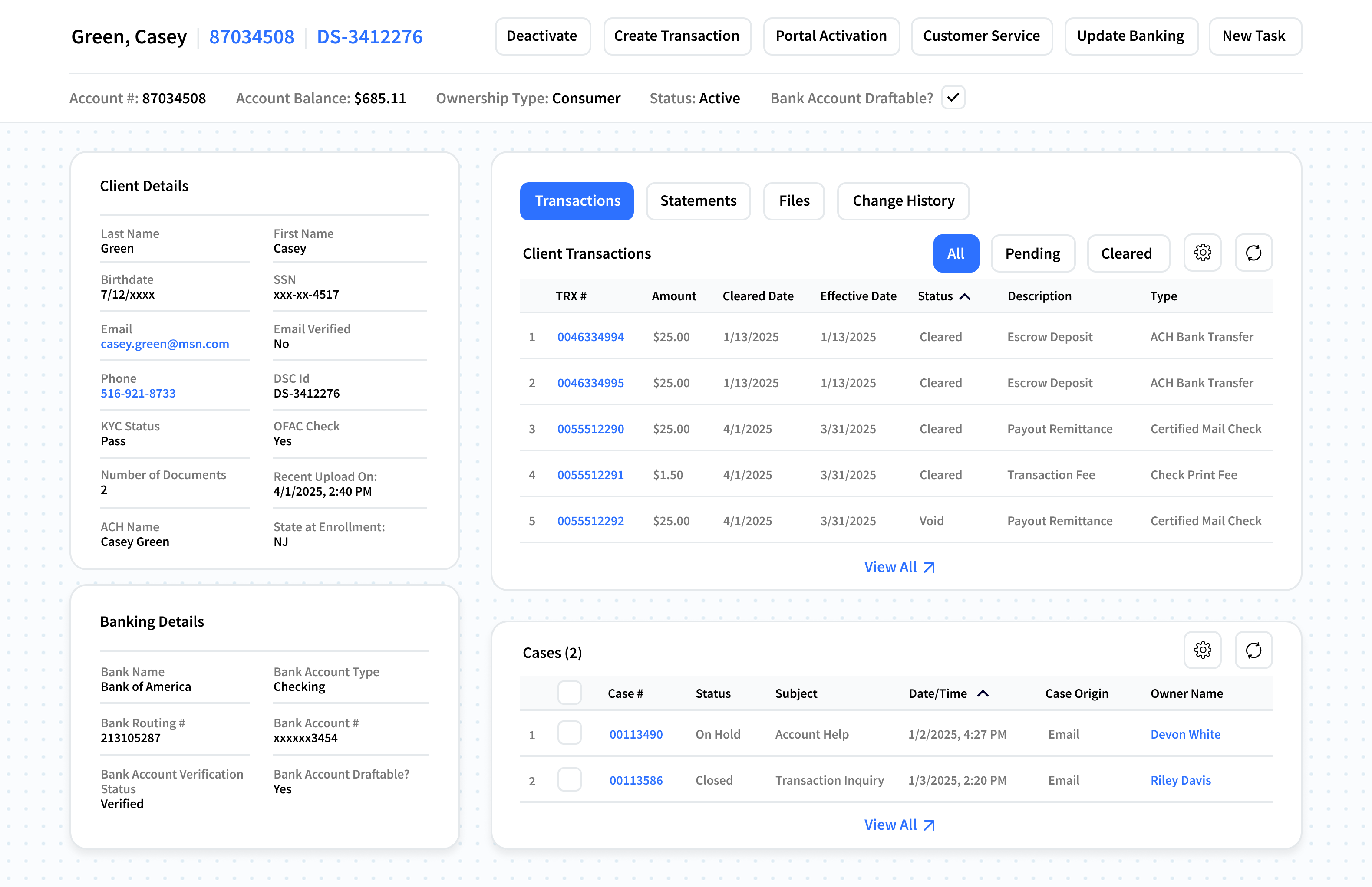Click the Effective Date column header
Image resolution: width=1372 pixels, height=887 pixels.
click(858, 296)
